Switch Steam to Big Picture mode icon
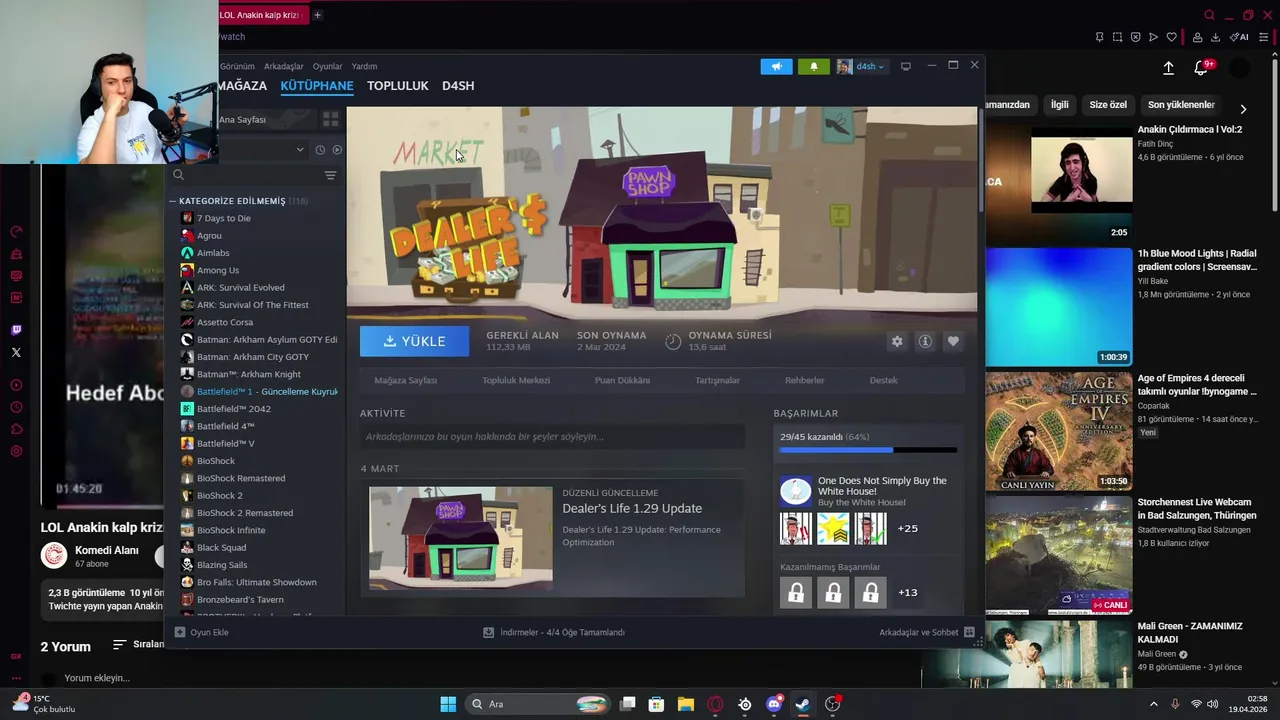This screenshot has width=1280, height=720. (x=906, y=66)
